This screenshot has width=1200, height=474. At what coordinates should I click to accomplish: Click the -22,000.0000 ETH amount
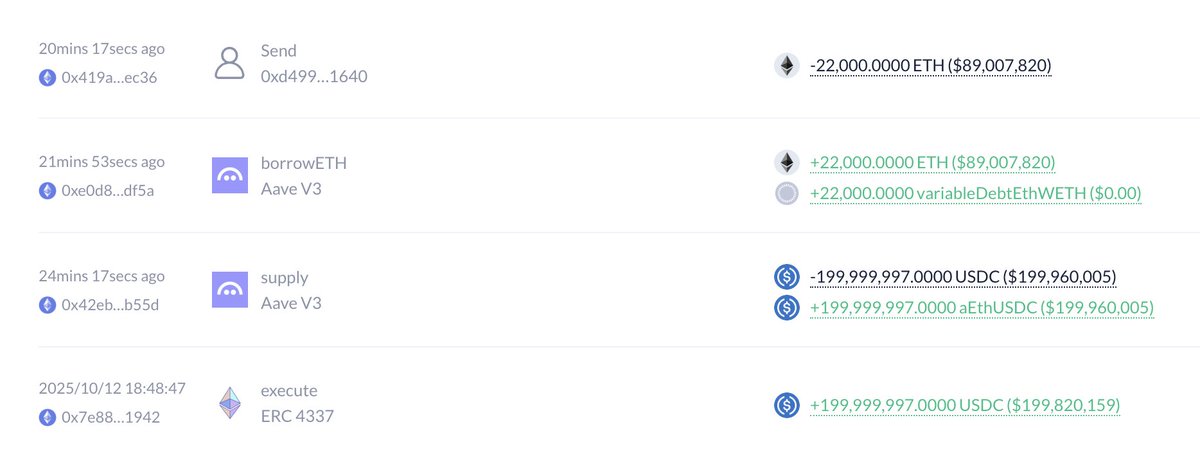[x=931, y=66]
